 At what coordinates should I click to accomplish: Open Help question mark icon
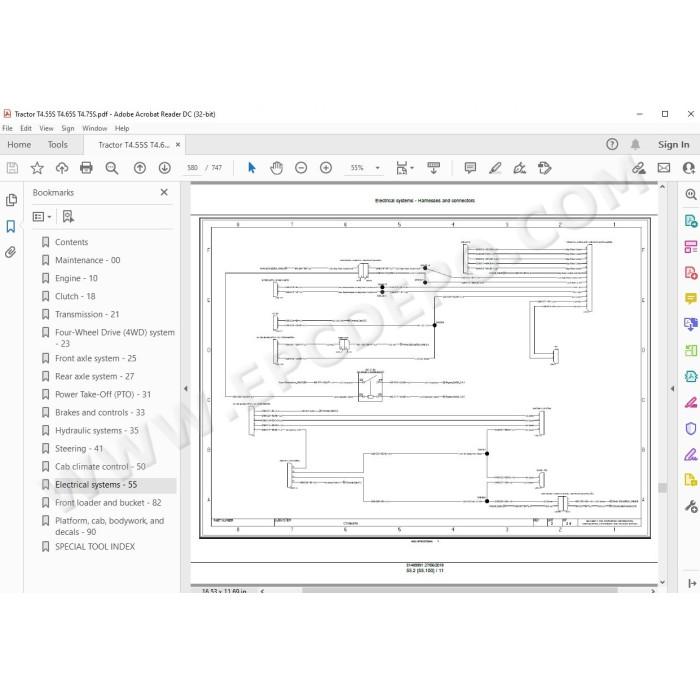pyautogui.click(x=612, y=144)
